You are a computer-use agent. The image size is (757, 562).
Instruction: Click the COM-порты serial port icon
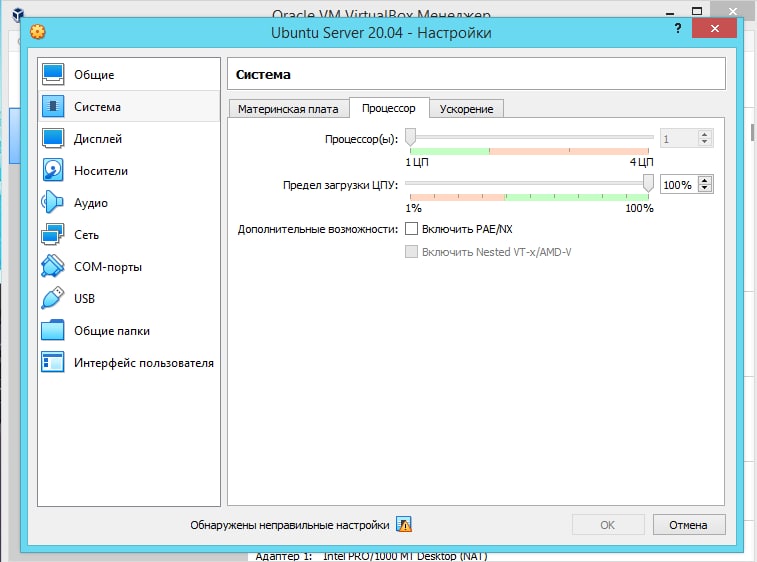coord(53,266)
